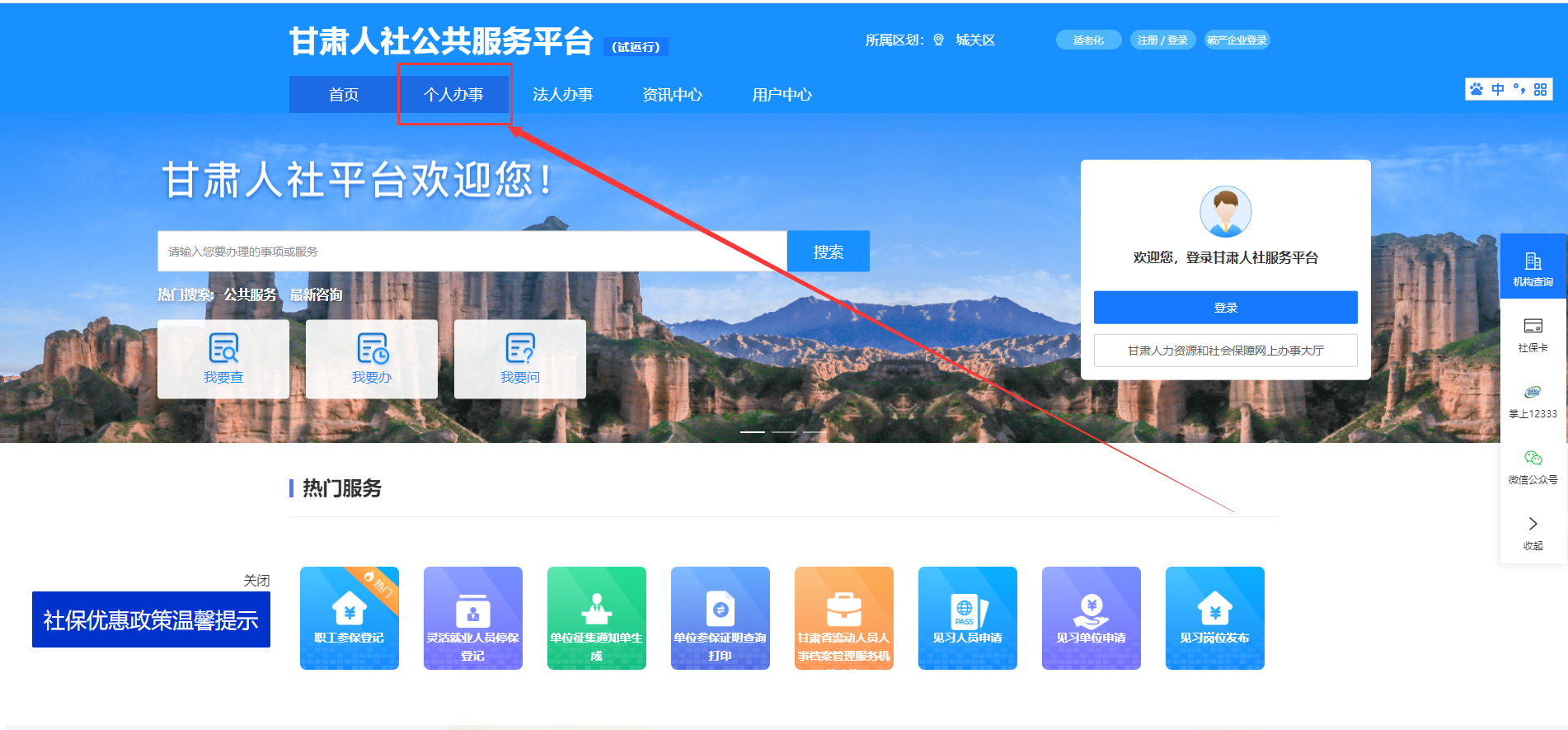This screenshot has width=1568, height=730.
Task: Show the 微信公众号 sidebar entry
Action: point(1533,466)
